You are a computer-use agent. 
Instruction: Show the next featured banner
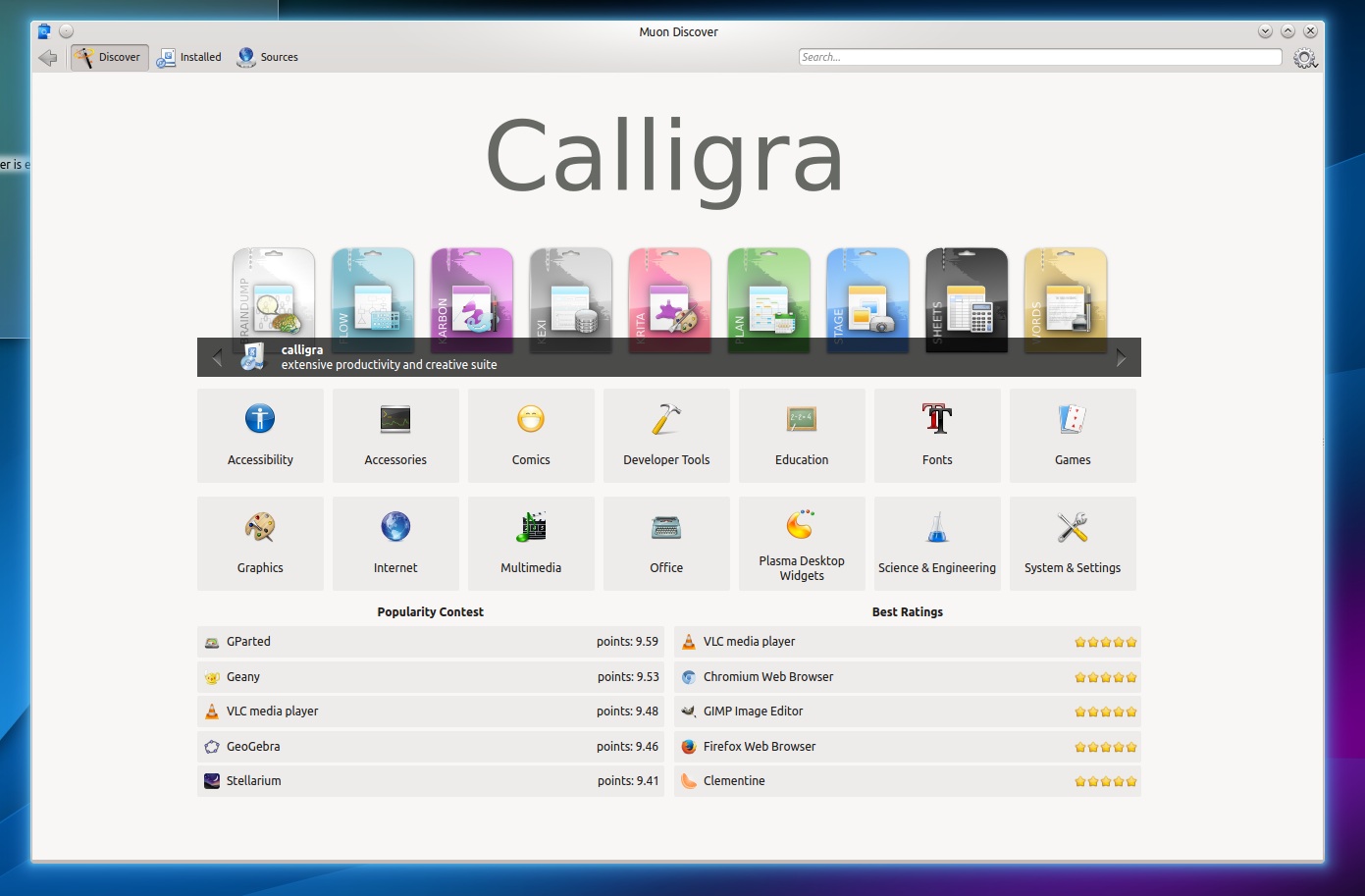click(x=1121, y=358)
